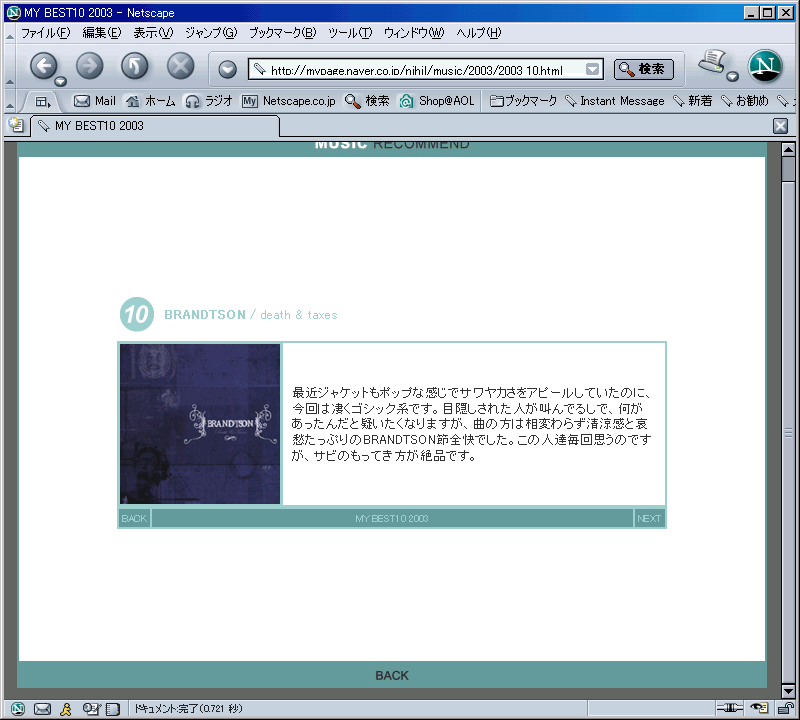Click the 新着 bookmark

tap(692, 101)
